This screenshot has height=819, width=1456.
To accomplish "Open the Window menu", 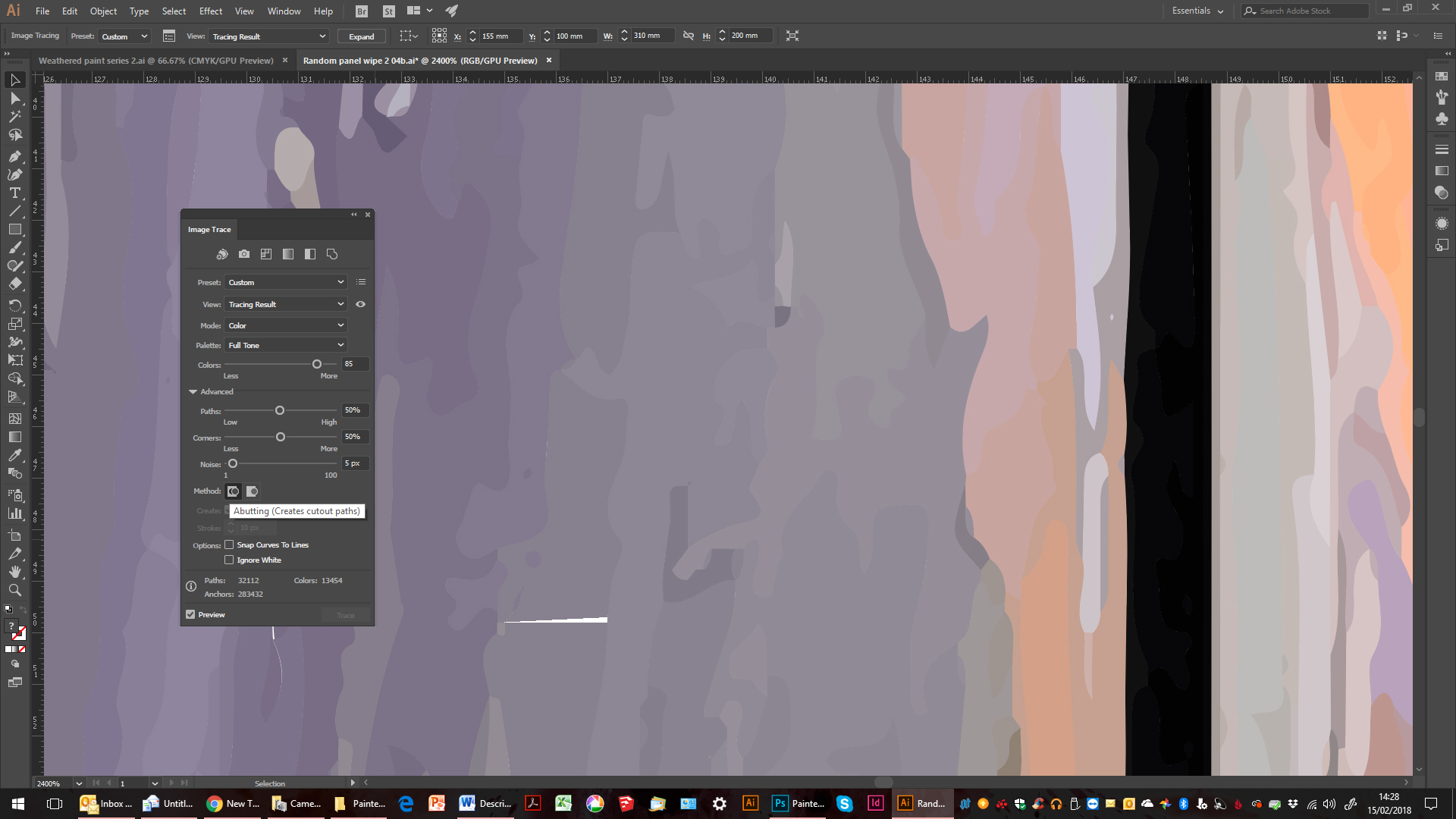I will pos(284,11).
